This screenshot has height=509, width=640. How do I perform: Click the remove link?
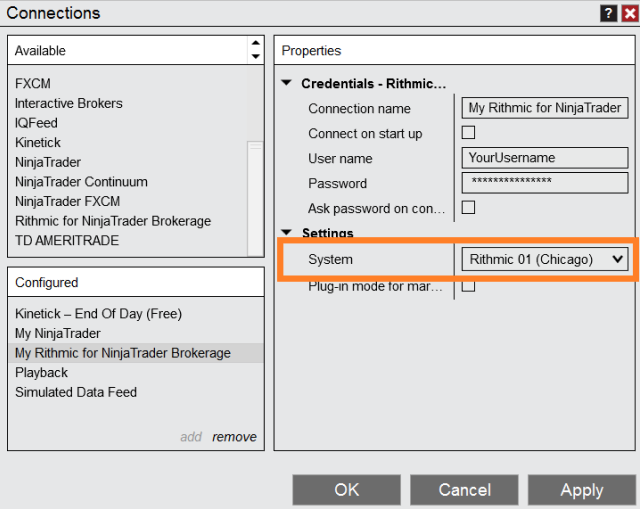pyautogui.click(x=234, y=437)
